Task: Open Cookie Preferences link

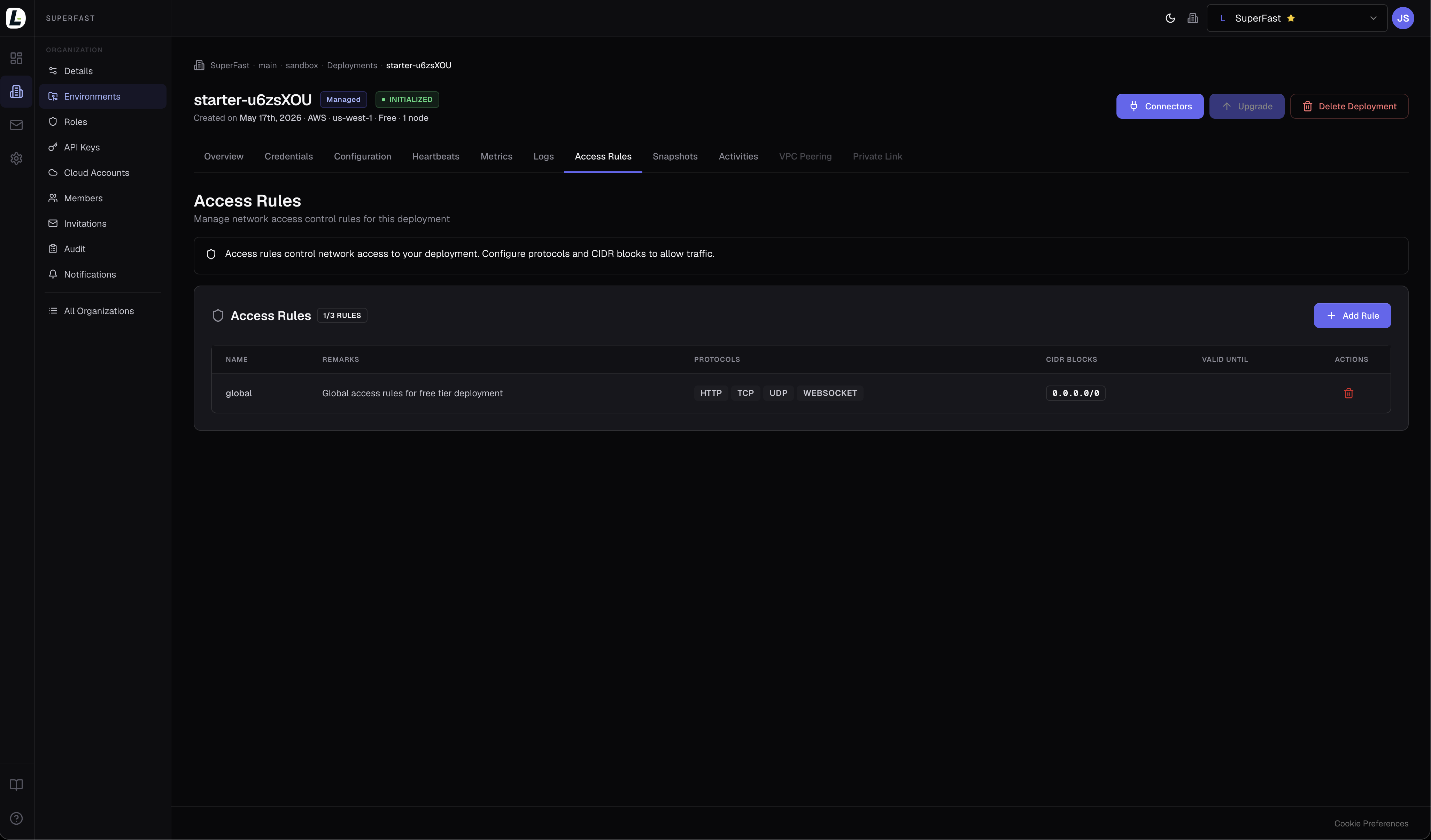Action: point(1371,824)
